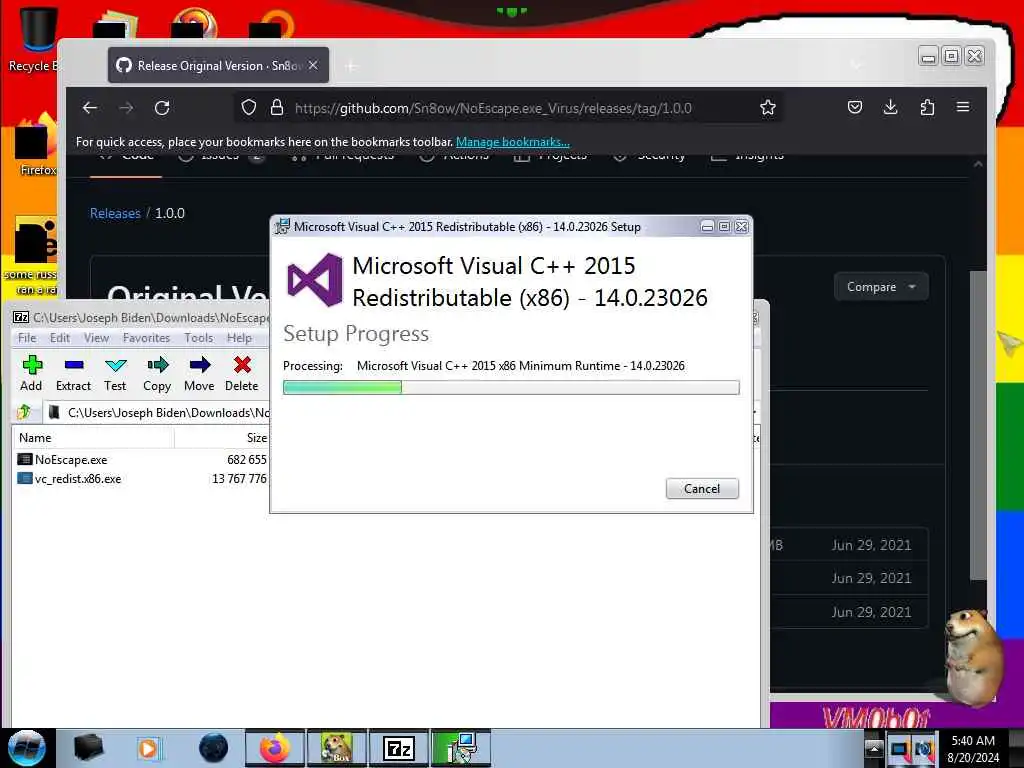Viewport: 1024px width, 768px height.
Task: Click the setup progress bar
Action: 511,387
